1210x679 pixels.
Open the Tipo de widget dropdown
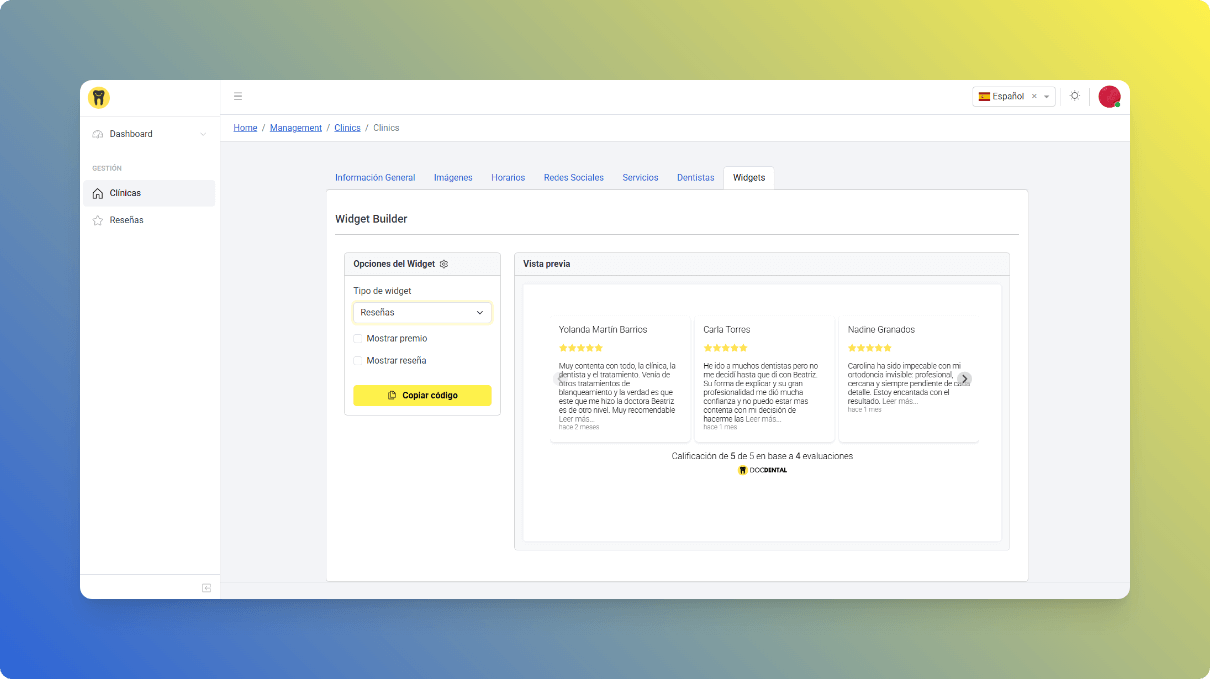tap(422, 313)
